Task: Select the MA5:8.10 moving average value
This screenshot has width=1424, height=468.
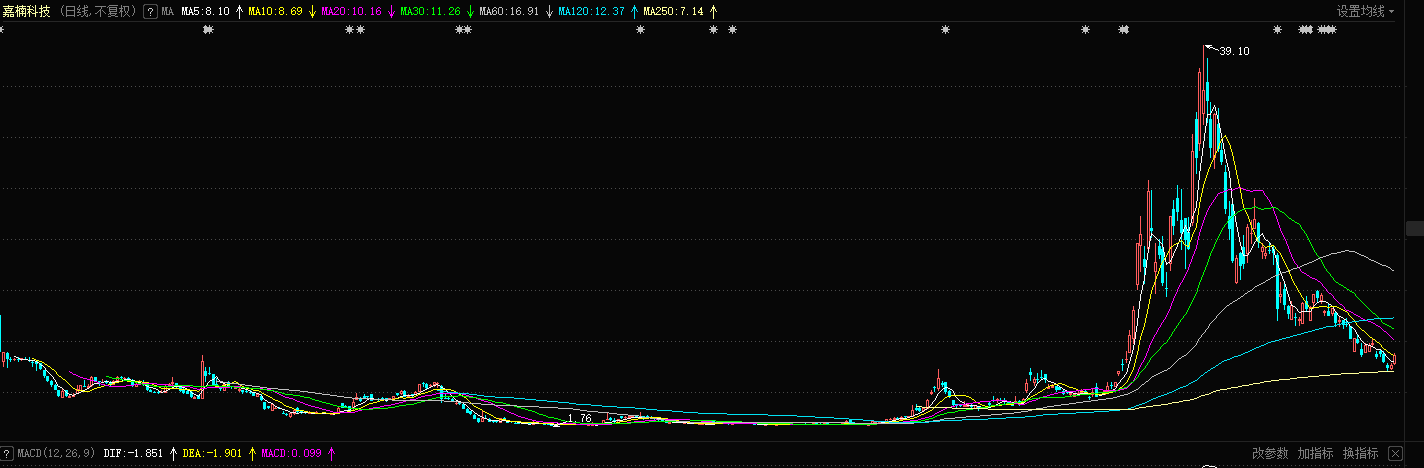Action: pos(205,11)
